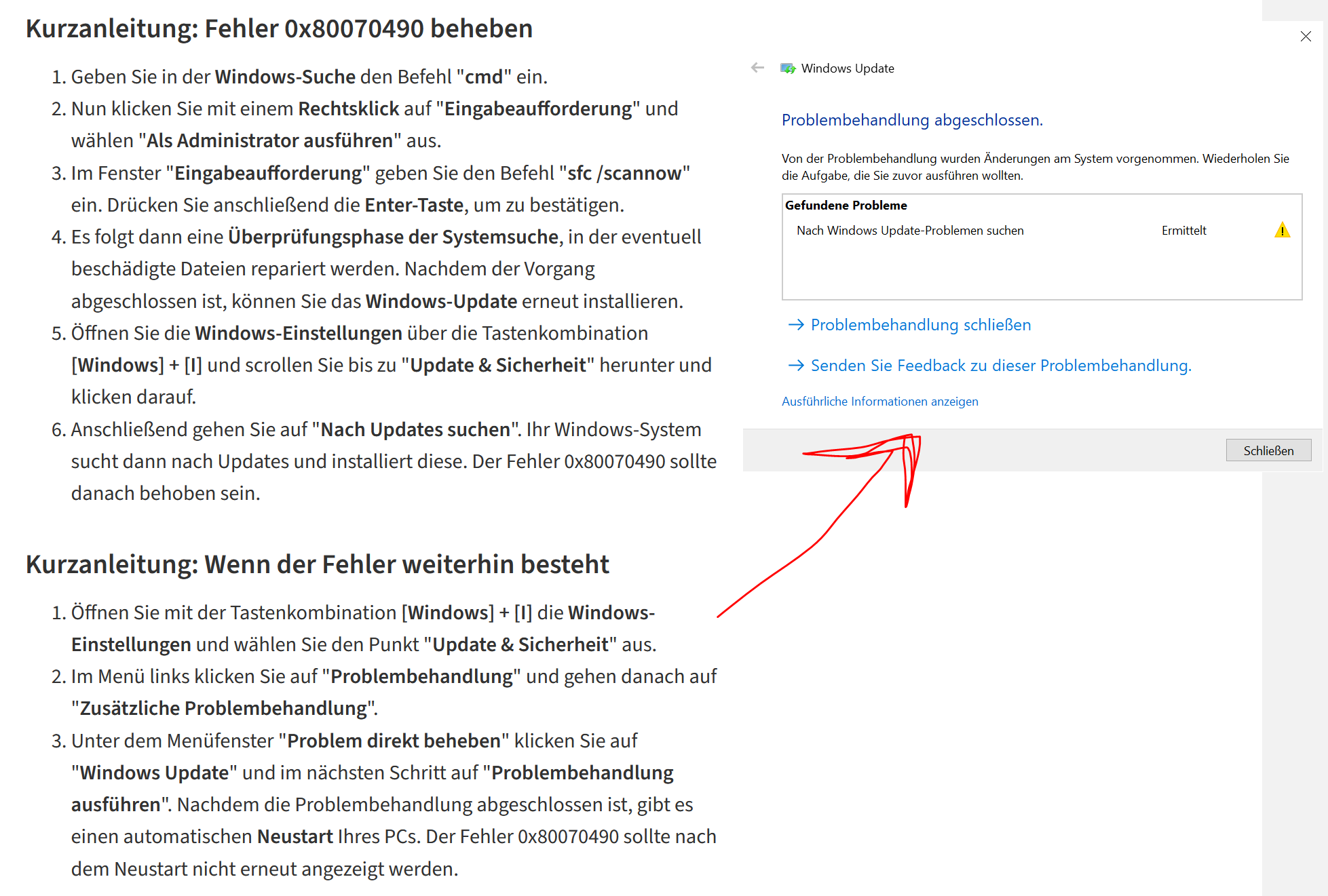Show 'Ausführliche Informationen anzeigen' details
Screen dimensions: 1328x896
tap(879, 402)
